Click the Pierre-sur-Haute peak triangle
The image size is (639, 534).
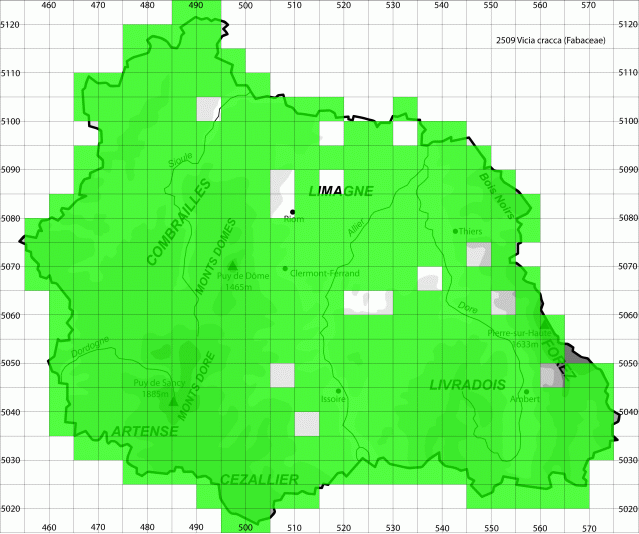pos(545,324)
